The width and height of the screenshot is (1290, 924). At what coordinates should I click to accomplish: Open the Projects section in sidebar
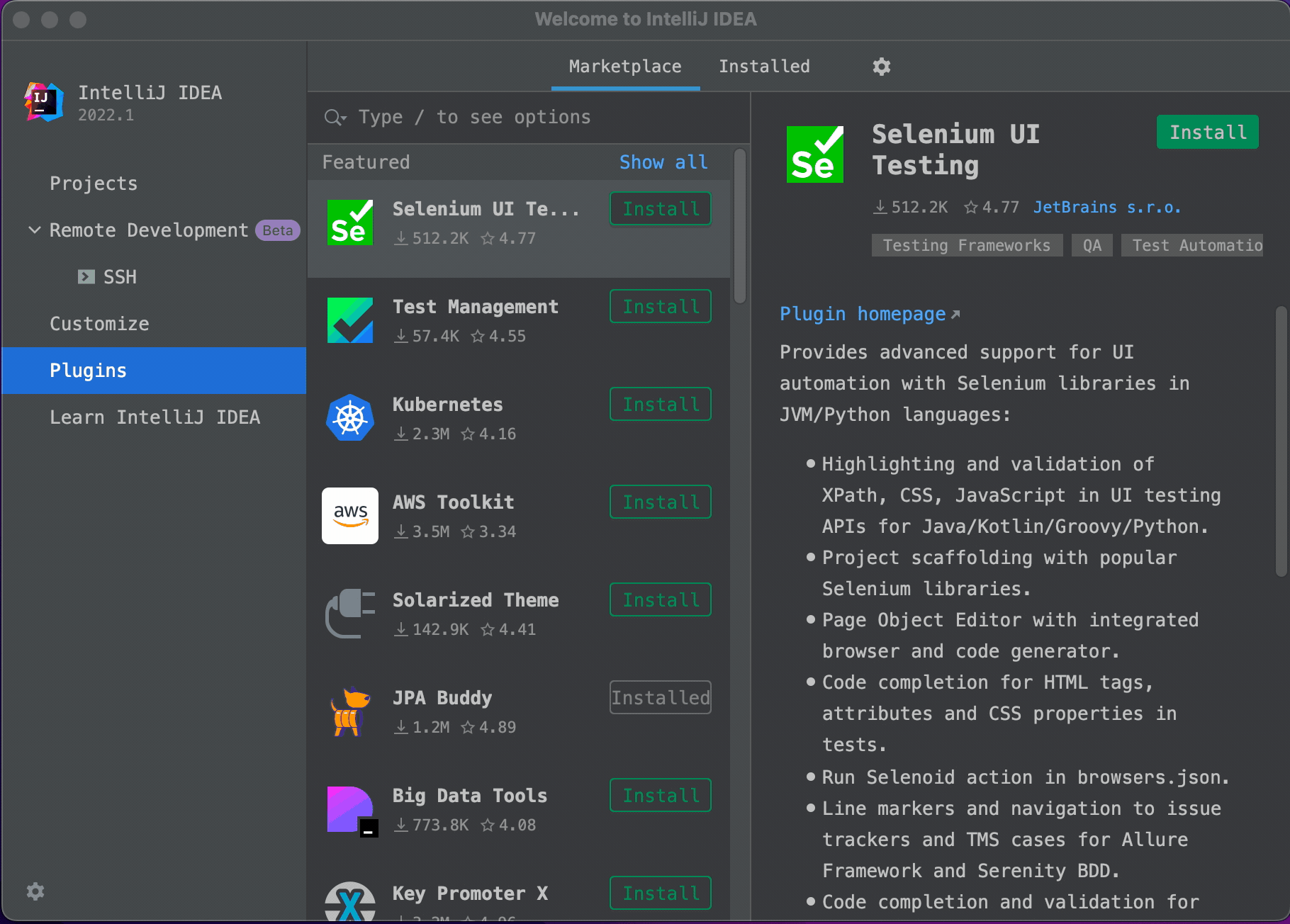[x=93, y=183]
